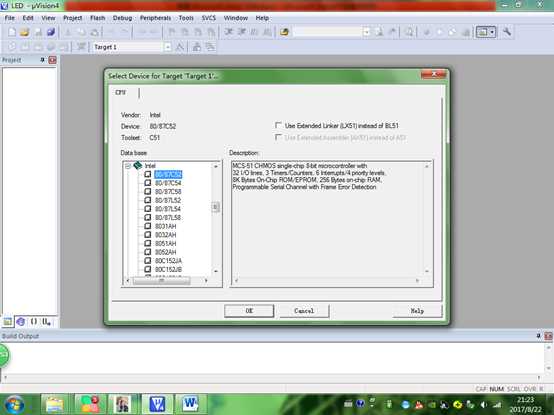This screenshot has height=415, width=554.
Task: Select the CPU tab in the dialog
Action: tap(120, 93)
